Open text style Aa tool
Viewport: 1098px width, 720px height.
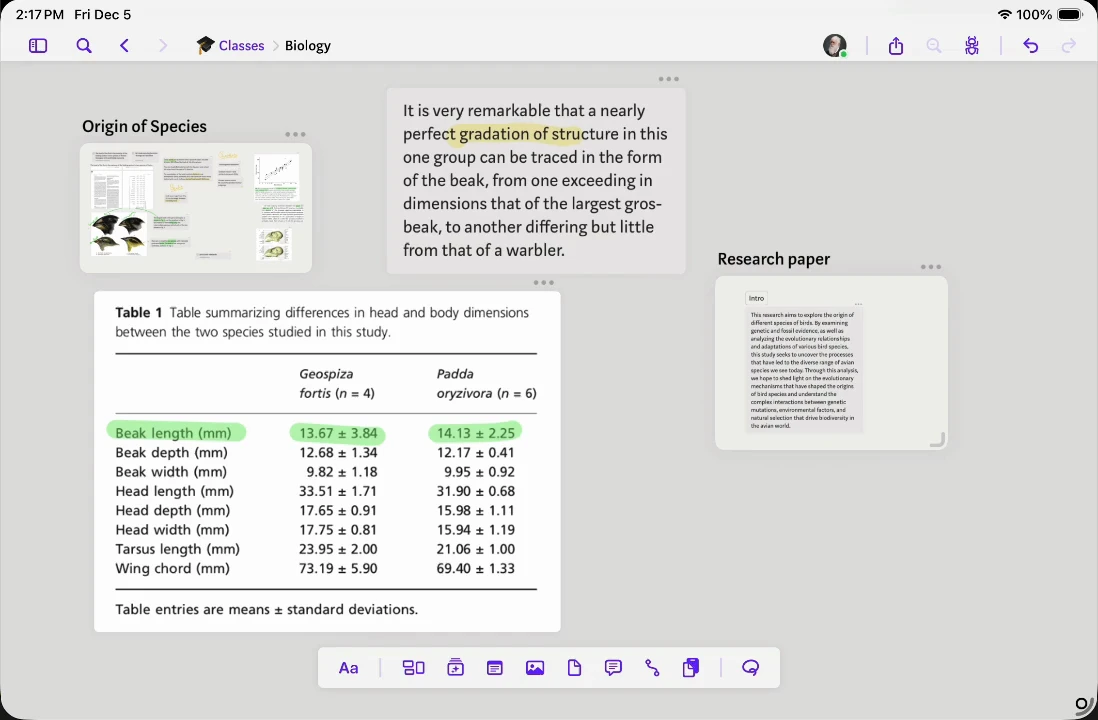[348, 667]
